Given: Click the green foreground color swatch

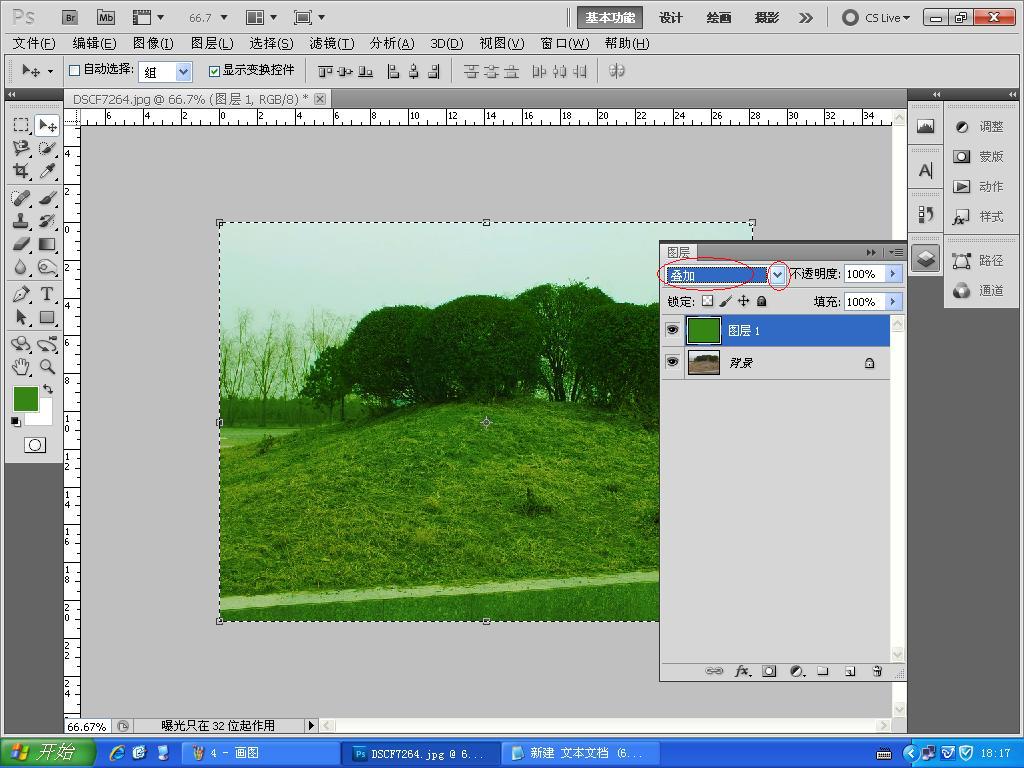Looking at the screenshot, I should point(25,398).
